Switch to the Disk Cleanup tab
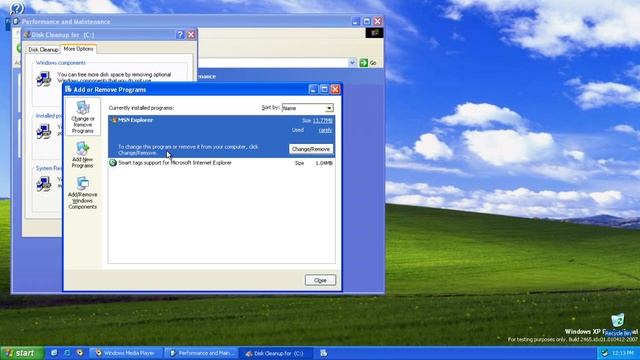The width and height of the screenshot is (640, 360). pyautogui.click(x=43, y=49)
